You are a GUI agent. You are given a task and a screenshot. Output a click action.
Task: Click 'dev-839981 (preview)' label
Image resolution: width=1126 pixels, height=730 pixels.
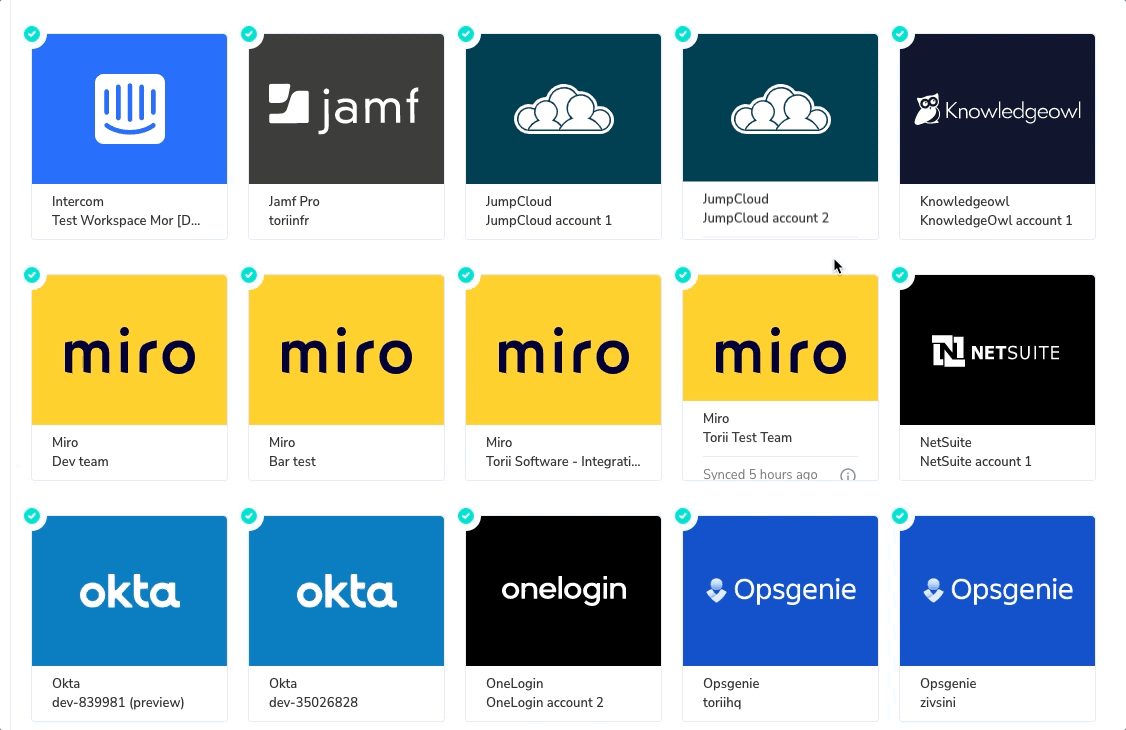118,703
